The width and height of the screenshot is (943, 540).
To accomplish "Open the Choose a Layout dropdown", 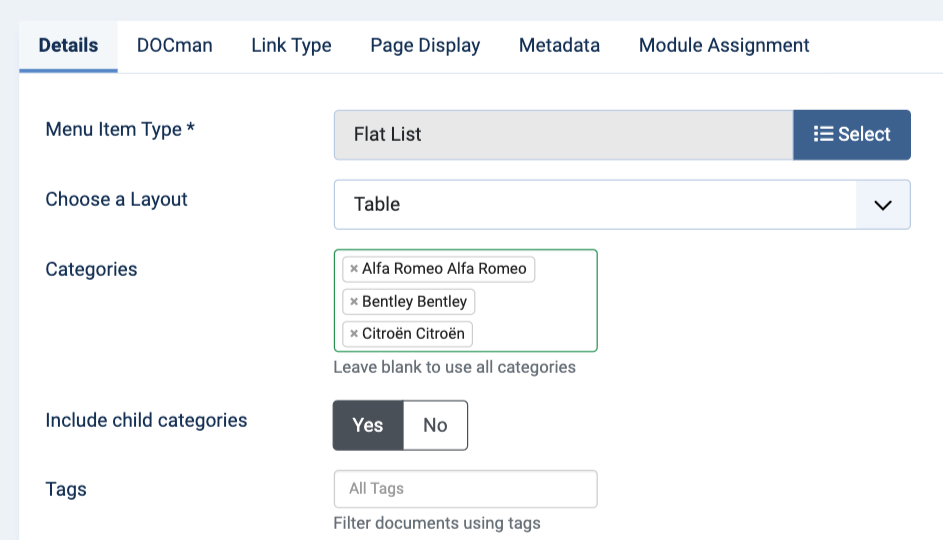I will click(594, 204).
